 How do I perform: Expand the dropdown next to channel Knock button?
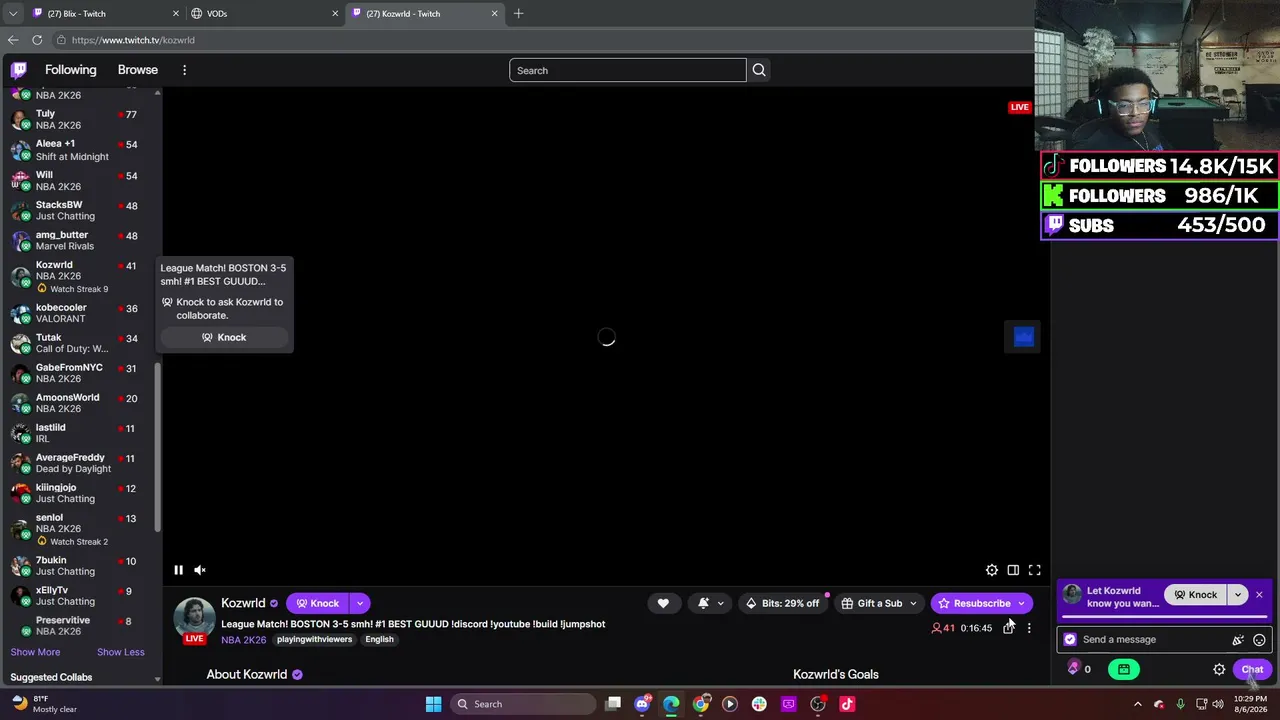click(x=360, y=603)
